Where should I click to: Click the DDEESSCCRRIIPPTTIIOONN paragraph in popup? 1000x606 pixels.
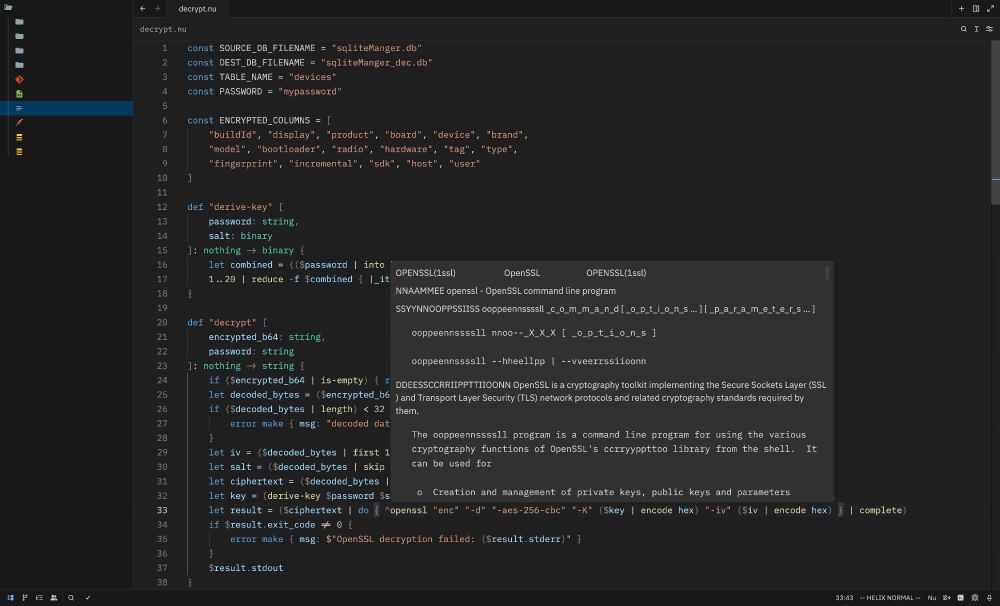[611, 398]
